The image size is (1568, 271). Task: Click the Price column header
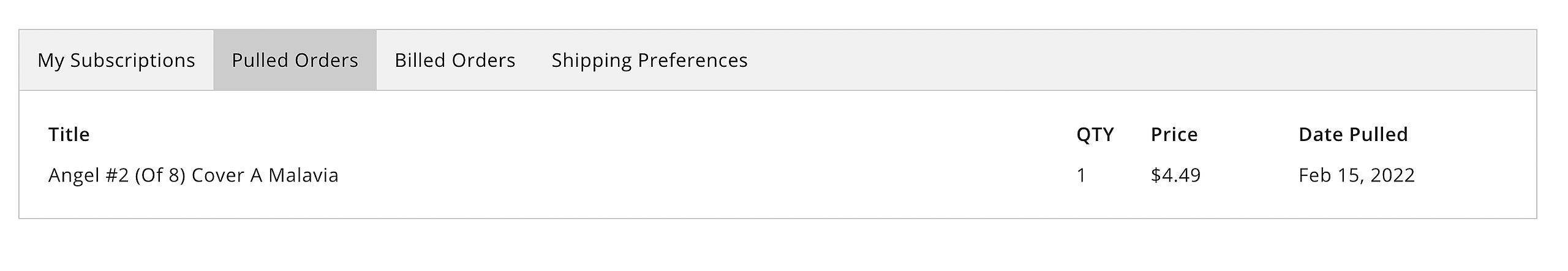[x=1174, y=134]
